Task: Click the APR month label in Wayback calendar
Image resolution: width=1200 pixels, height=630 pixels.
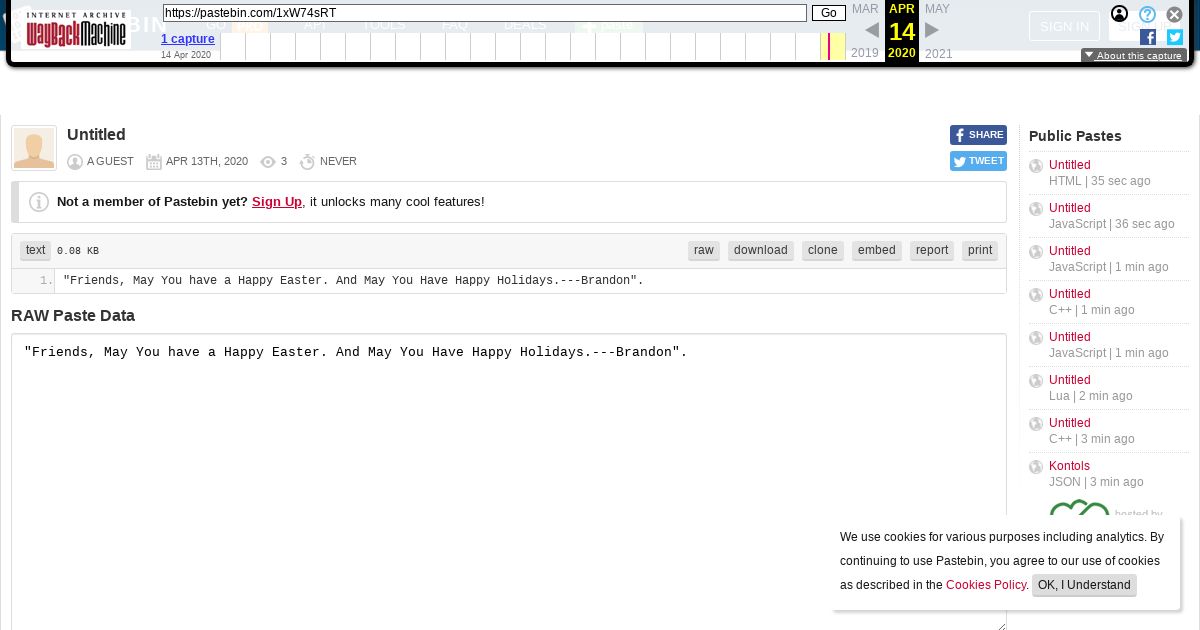Action: [902, 9]
